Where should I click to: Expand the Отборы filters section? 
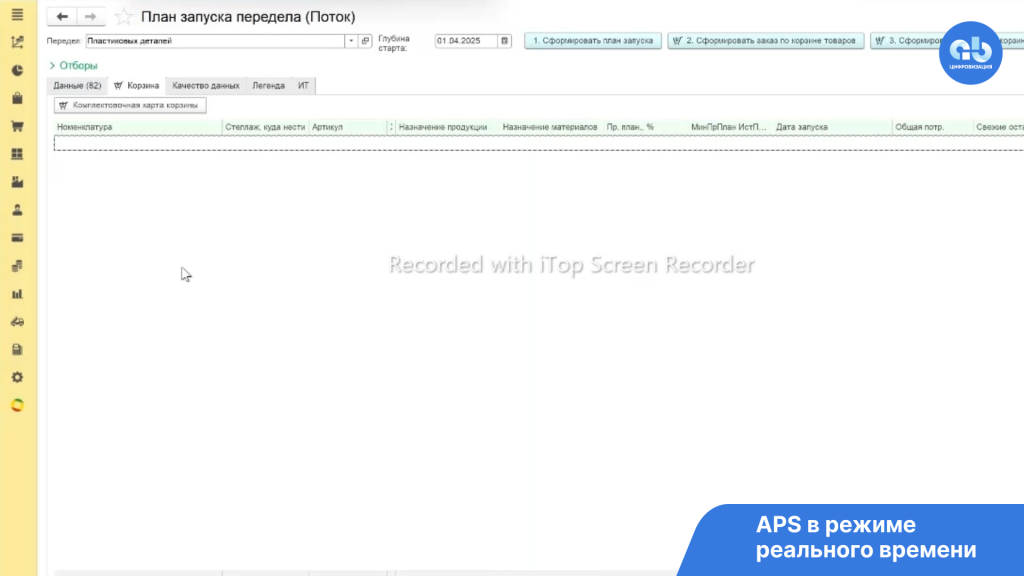pyautogui.click(x=73, y=65)
